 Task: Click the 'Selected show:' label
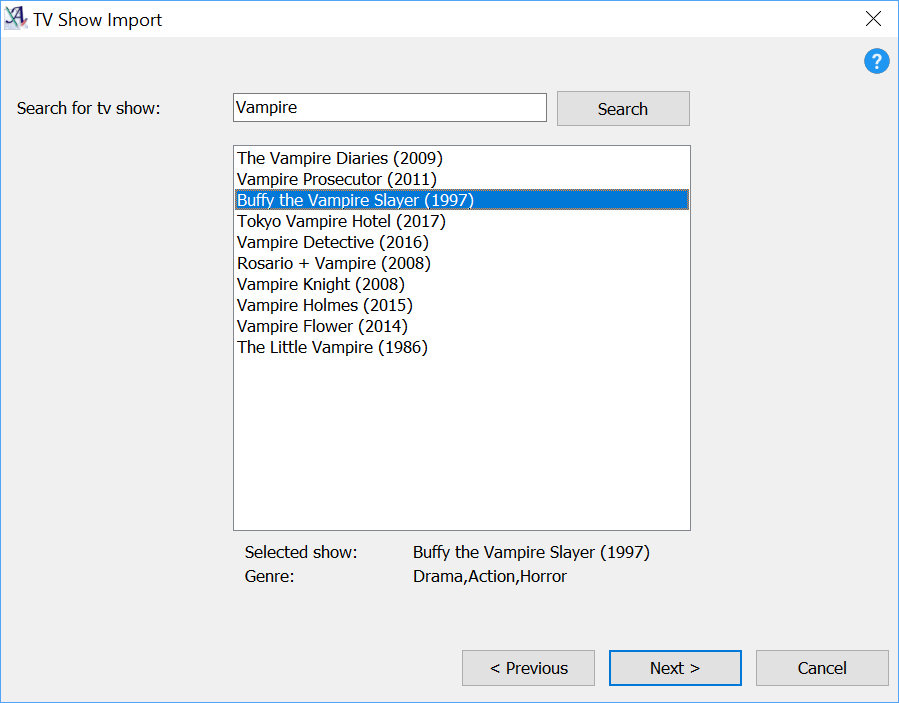[x=301, y=552]
